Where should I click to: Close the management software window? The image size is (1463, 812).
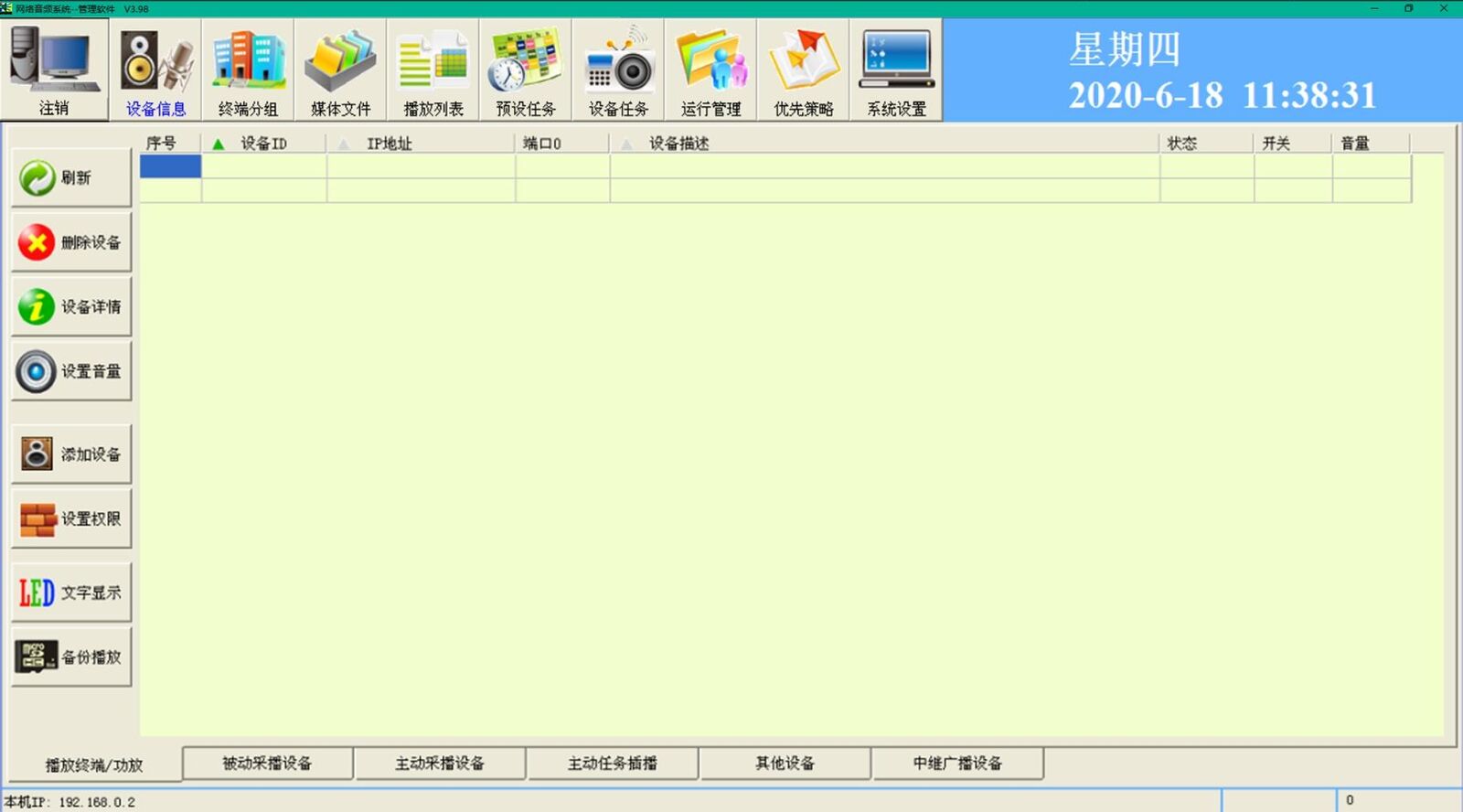pyautogui.click(x=1444, y=8)
